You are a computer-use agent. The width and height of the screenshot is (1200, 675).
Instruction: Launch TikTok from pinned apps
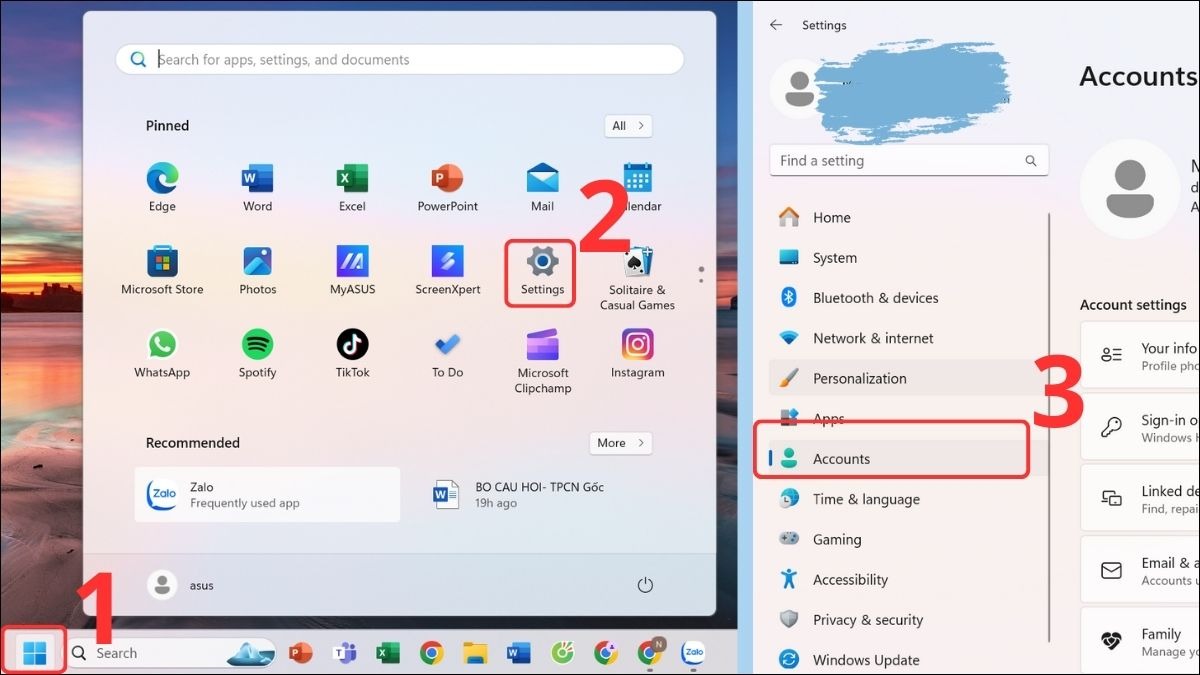352,353
